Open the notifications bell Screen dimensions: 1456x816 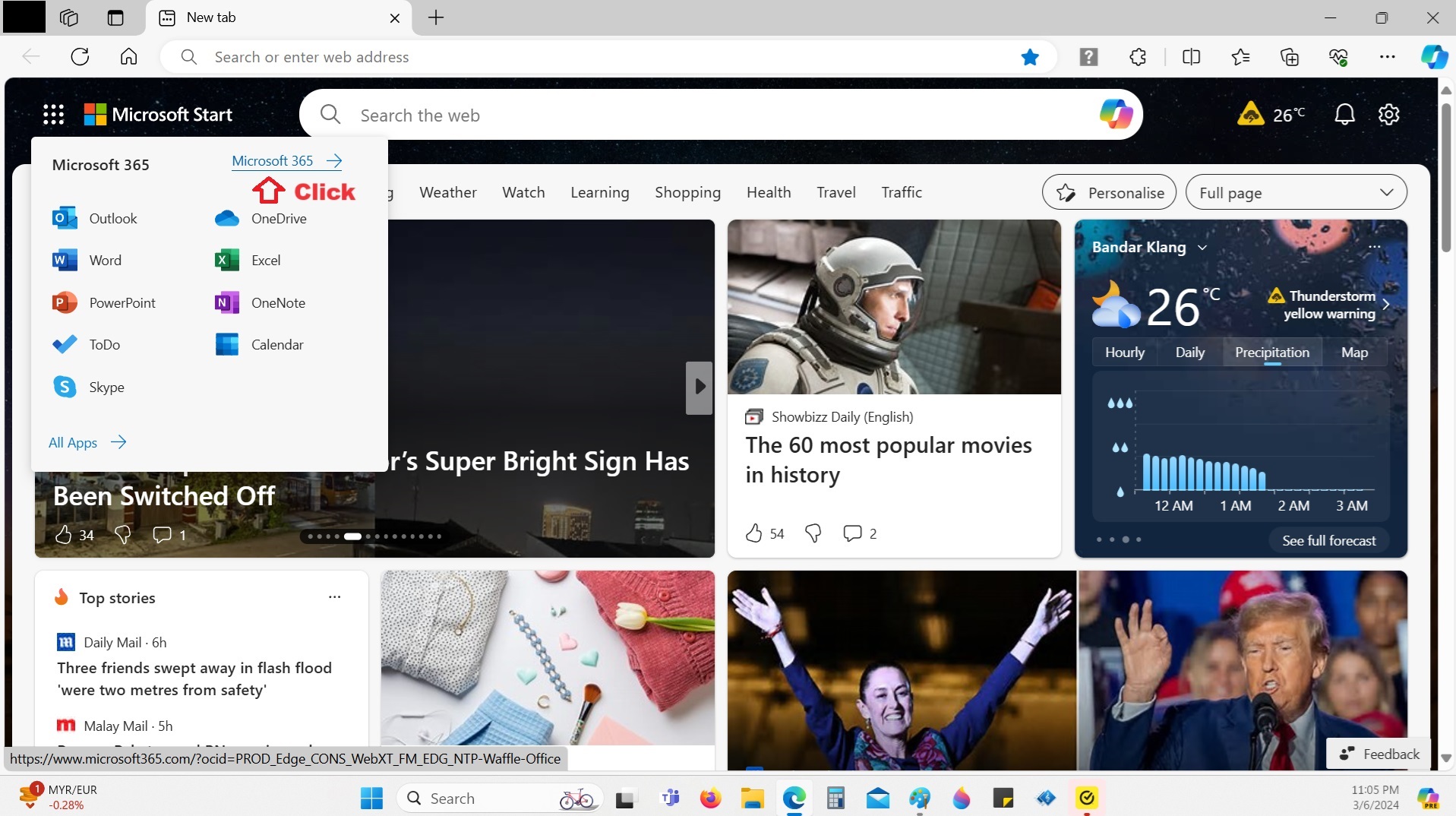[x=1344, y=115]
